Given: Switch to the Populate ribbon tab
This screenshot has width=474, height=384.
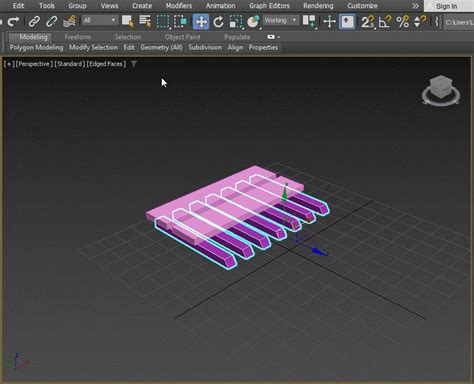Looking at the screenshot, I should pos(237,37).
